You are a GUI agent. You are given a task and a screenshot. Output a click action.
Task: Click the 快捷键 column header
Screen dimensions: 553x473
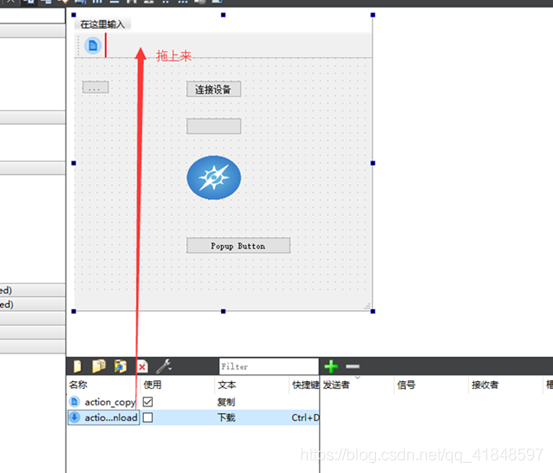(305, 385)
